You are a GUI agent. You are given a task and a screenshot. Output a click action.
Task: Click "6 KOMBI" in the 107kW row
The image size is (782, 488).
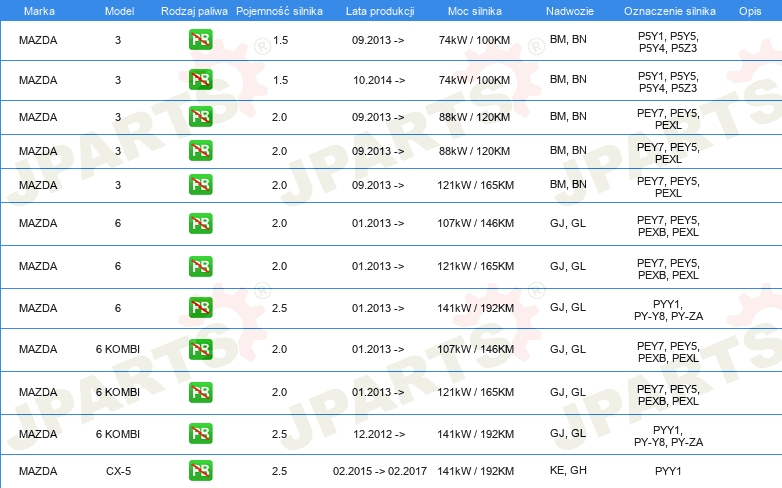click(118, 349)
